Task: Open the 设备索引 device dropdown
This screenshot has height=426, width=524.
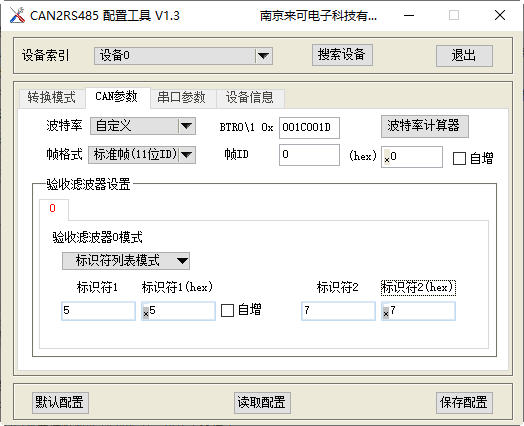Action: (x=183, y=56)
